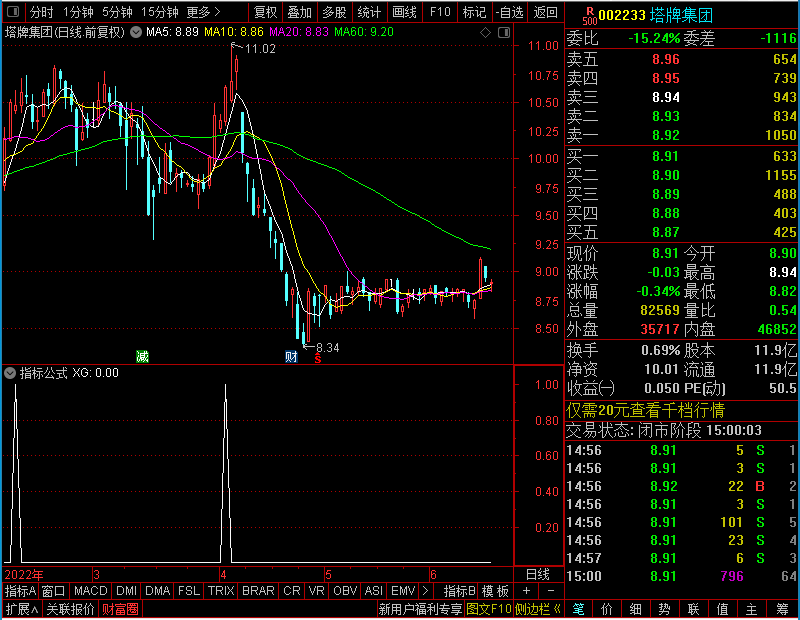Screen dimensions: 800x620
Task: Open the 多股 multi-stock view
Action: click(334, 12)
